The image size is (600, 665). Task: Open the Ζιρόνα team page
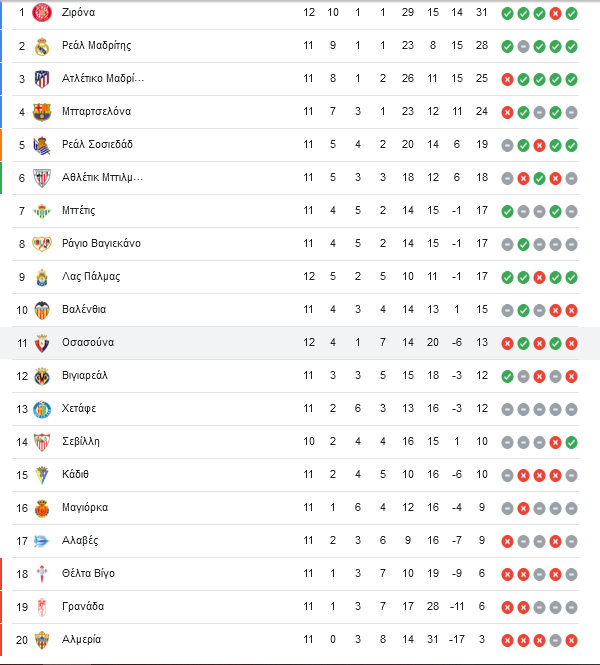click(x=78, y=12)
